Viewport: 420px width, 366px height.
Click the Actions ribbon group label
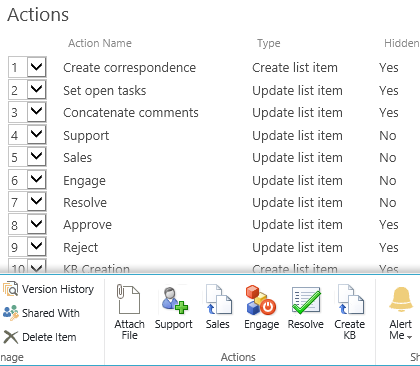coord(238,357)
